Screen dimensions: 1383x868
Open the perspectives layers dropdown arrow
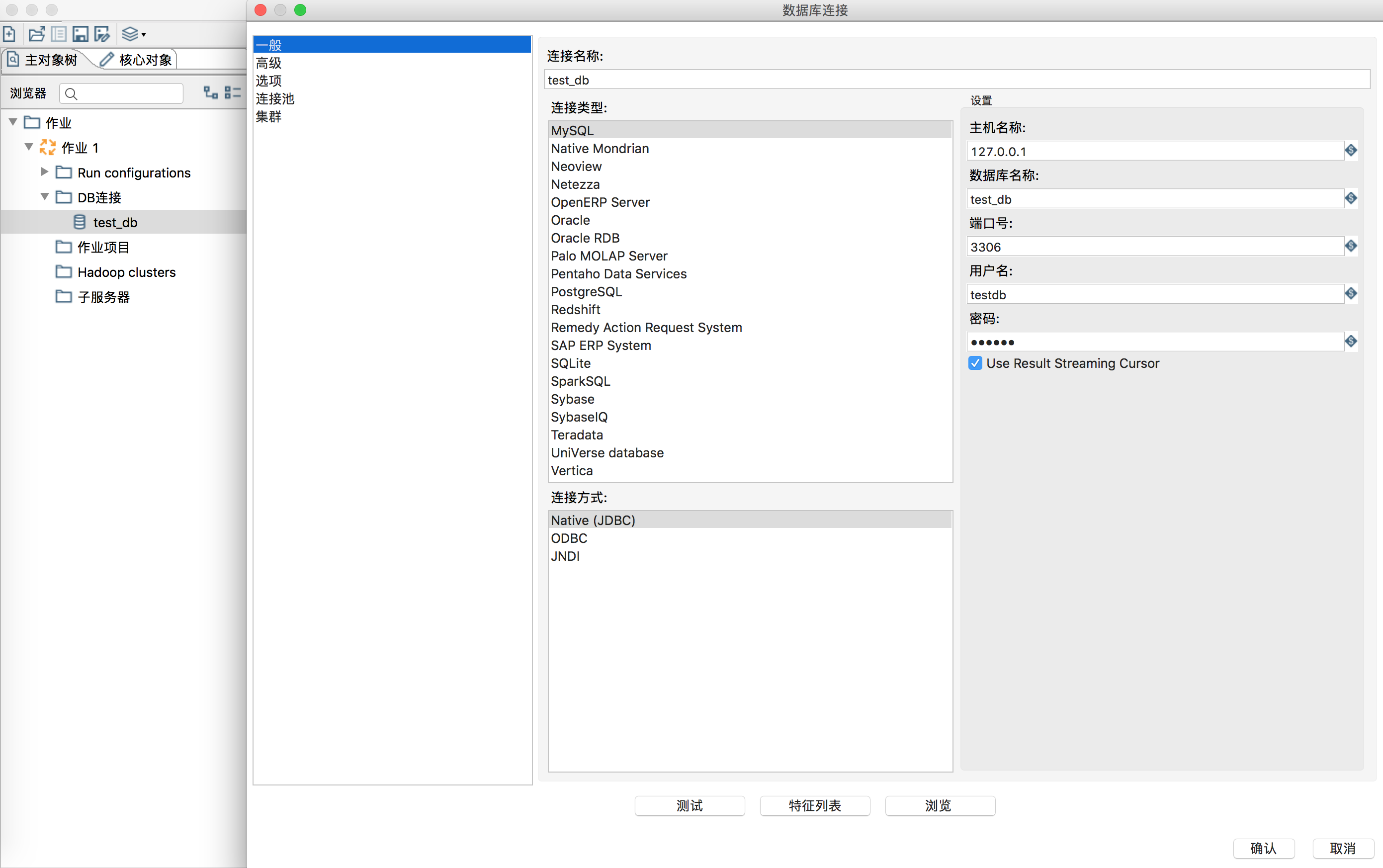pos(144,34)
